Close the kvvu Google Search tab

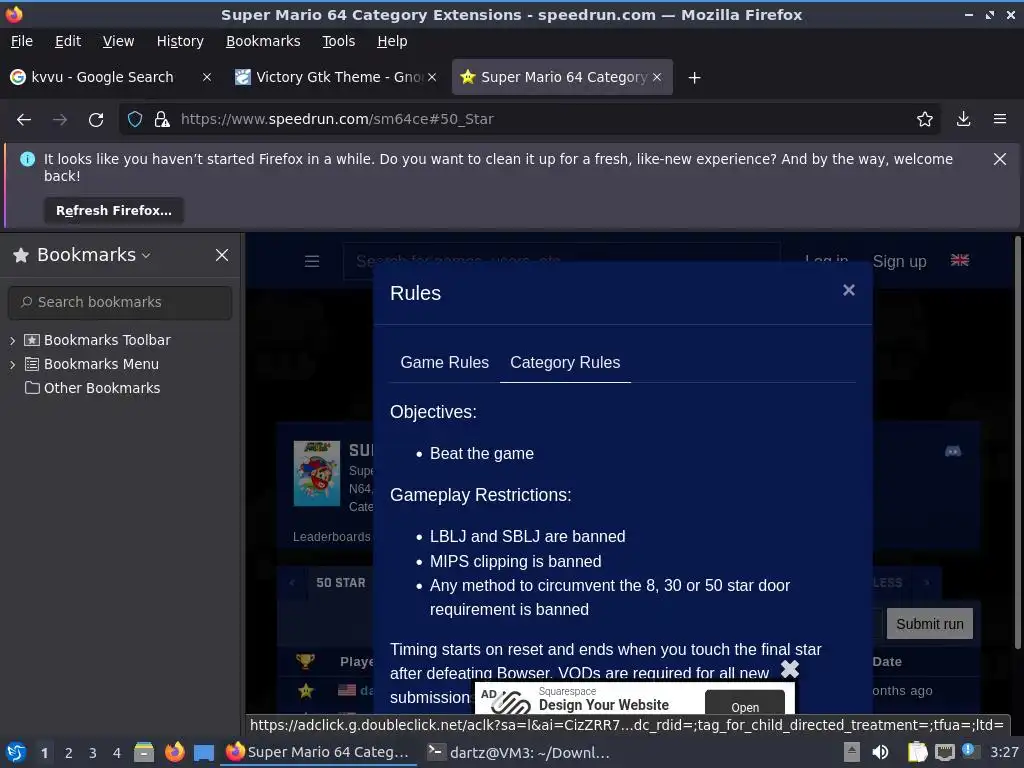coord(206,77)
